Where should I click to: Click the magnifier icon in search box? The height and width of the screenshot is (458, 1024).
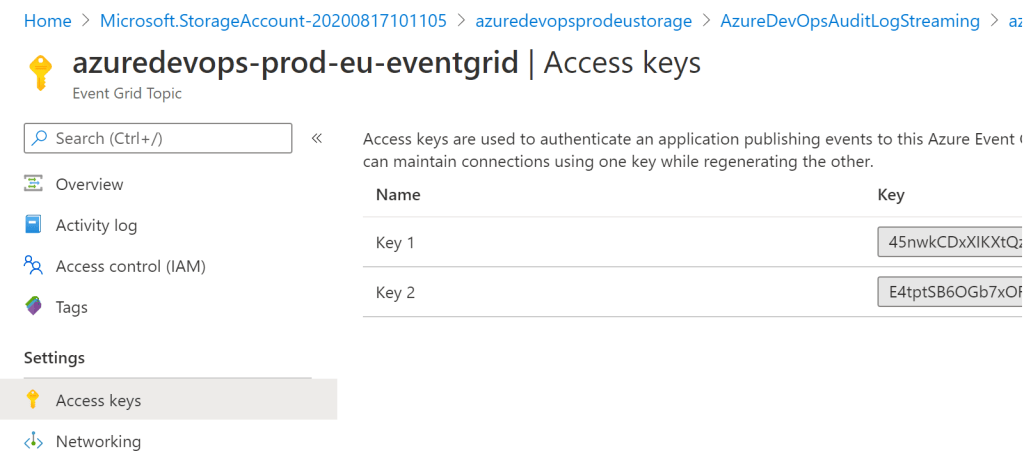39,138
